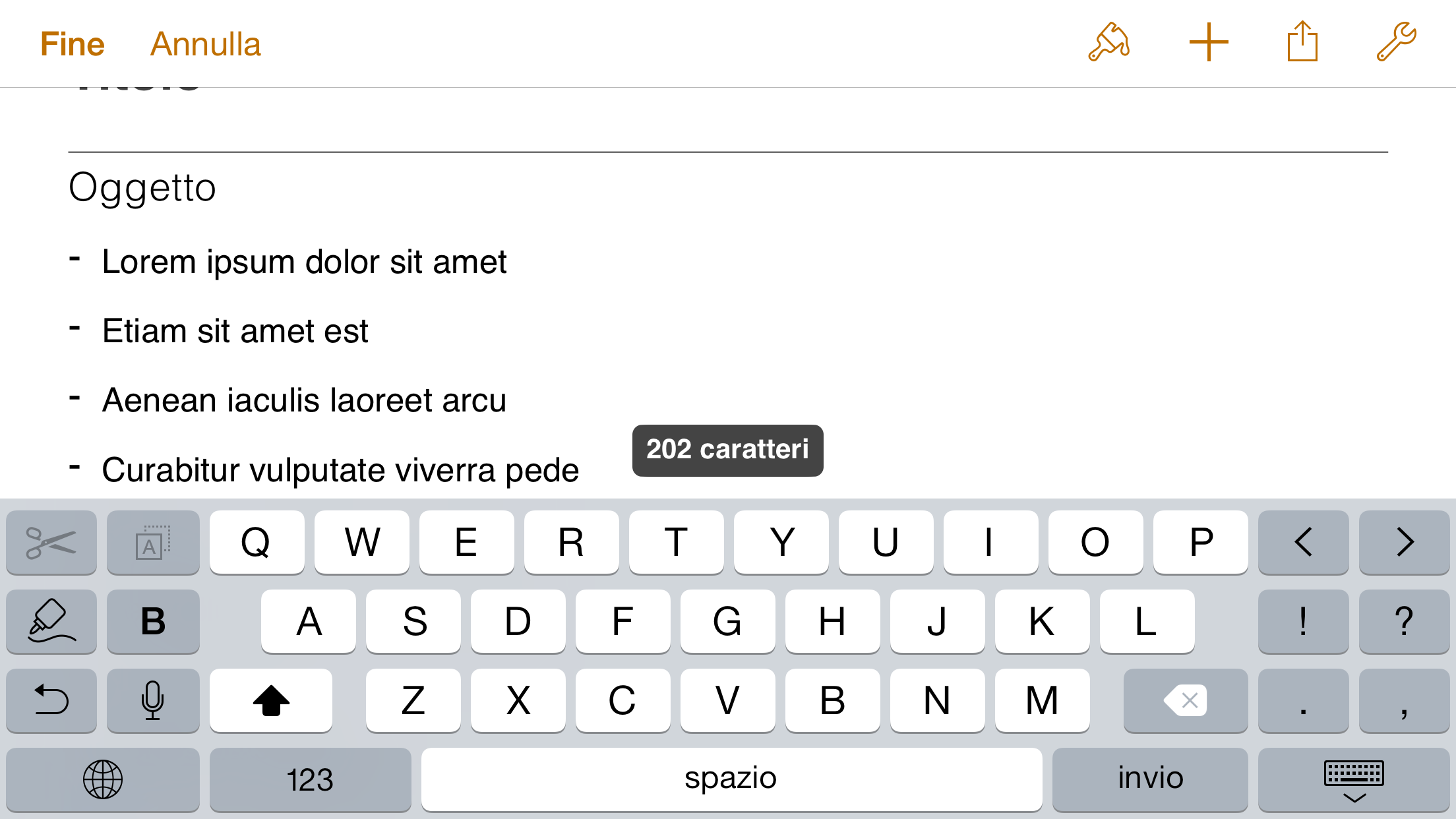Tap the undo arrow key
The image size is (1456, 819).
pyautogui.click(x=51, y=700)
